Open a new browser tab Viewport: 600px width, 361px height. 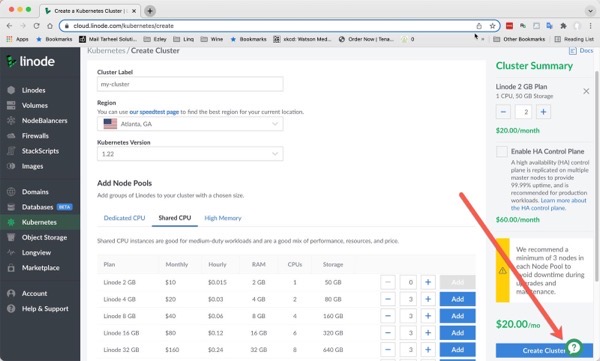150,11
